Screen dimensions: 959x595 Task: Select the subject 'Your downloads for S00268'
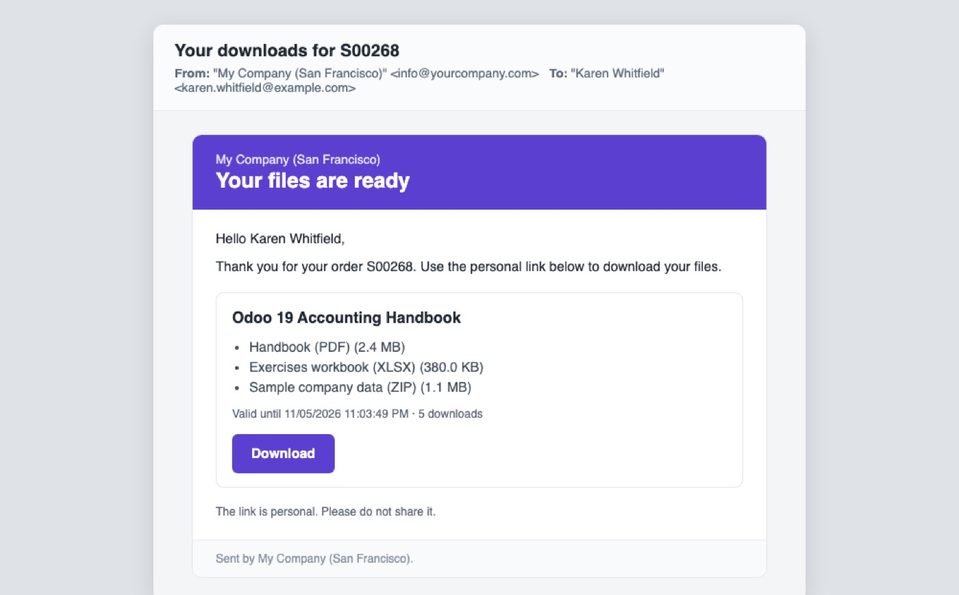287,50
